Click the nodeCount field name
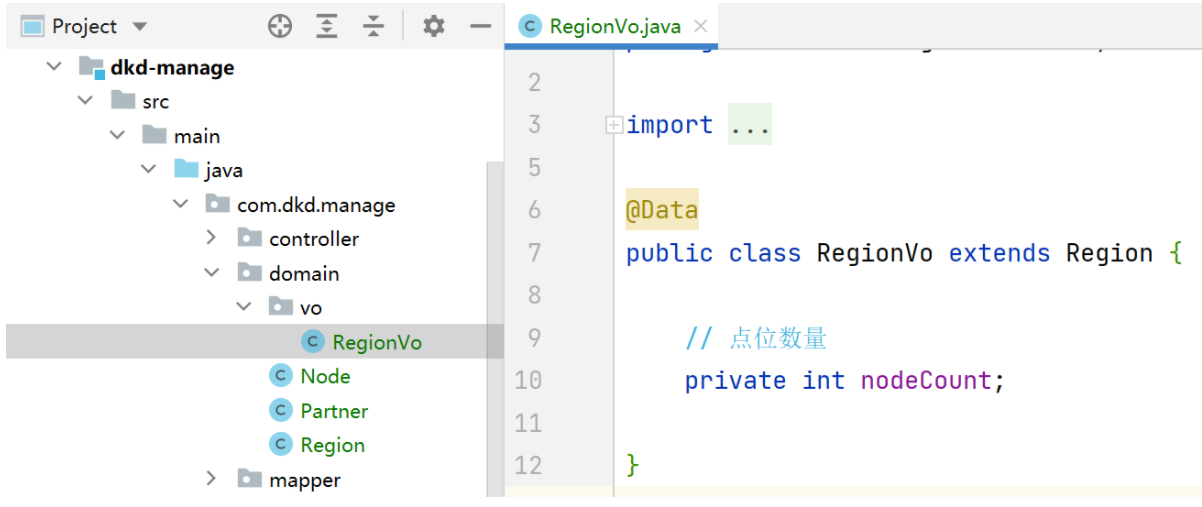The image size is (1202, 507). [926, 381]
